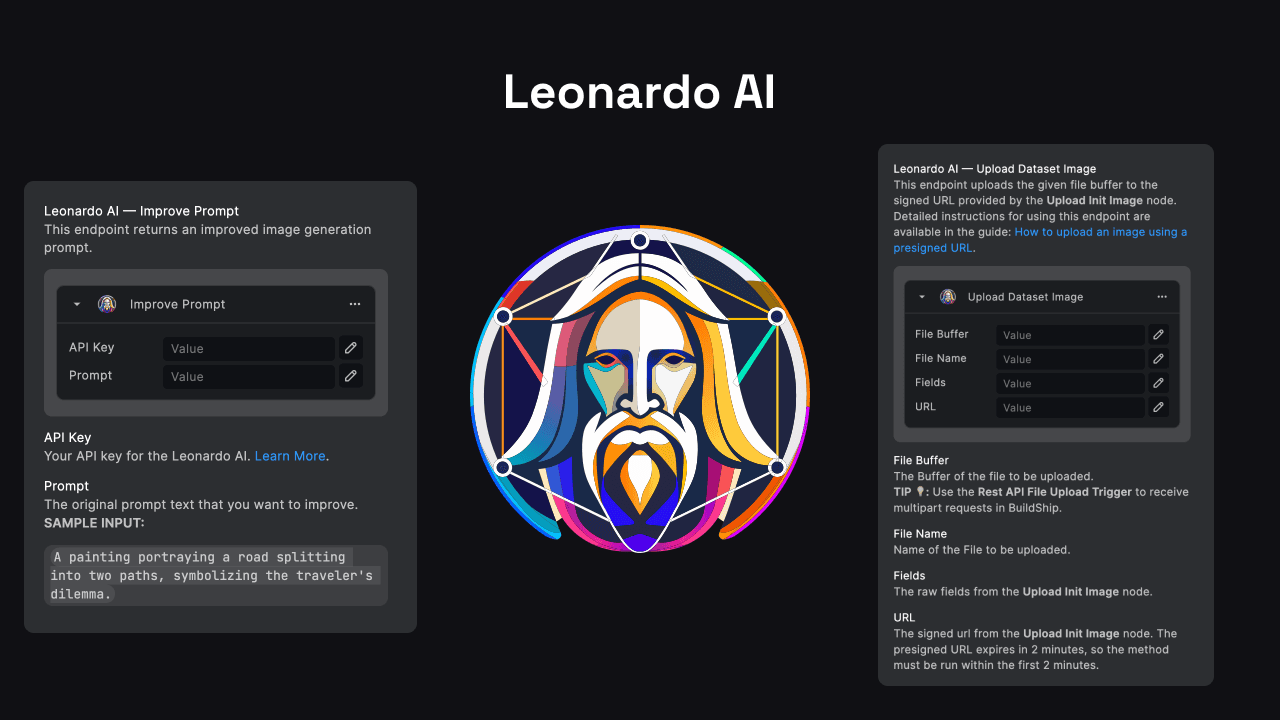The height and width of the screenshot is (720, 1280).
Task: Click the large Leonardo AI logo in center
Action: click(x=640, y=389)
